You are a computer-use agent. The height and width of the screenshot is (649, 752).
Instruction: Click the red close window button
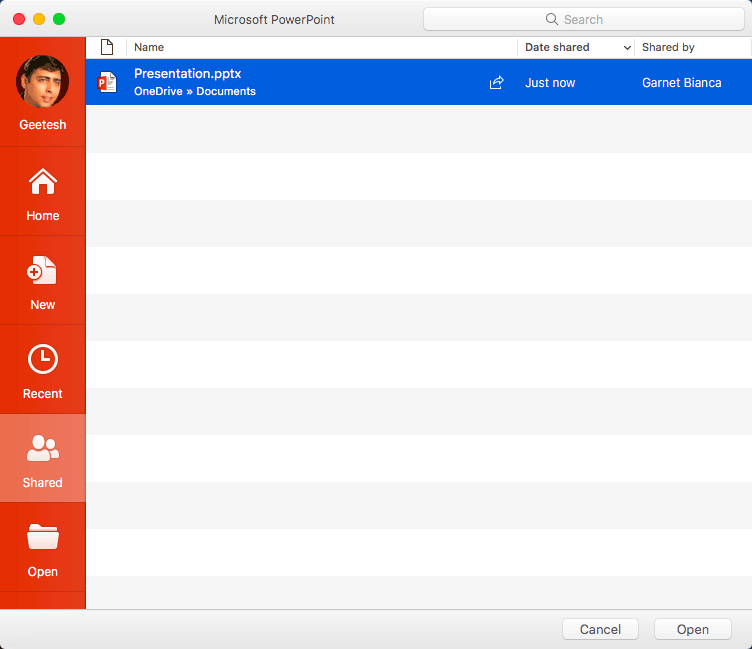(x=19, y=19)
